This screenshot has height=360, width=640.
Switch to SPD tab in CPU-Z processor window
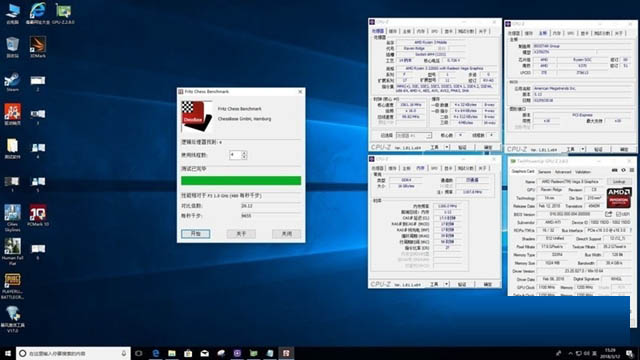(x=434, y=31)
